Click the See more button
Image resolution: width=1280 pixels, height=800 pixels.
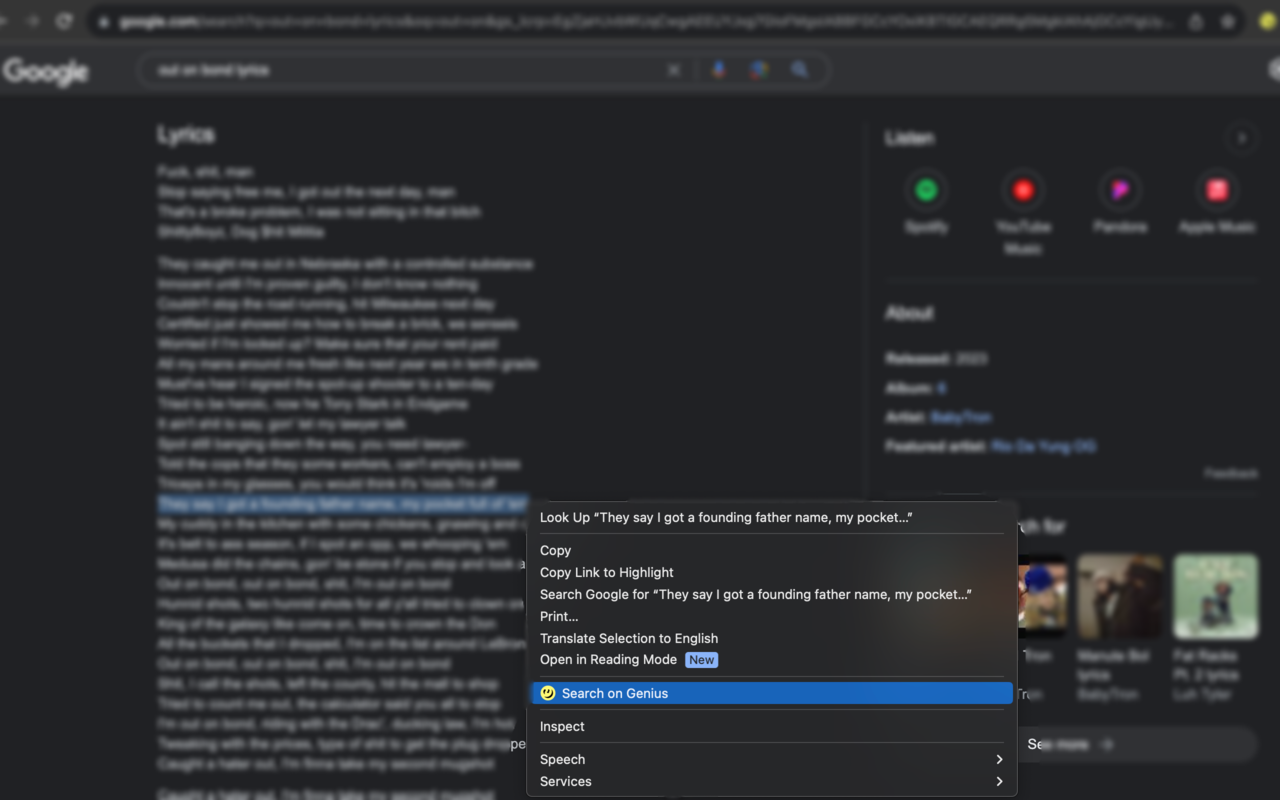tap(1138, 744)
